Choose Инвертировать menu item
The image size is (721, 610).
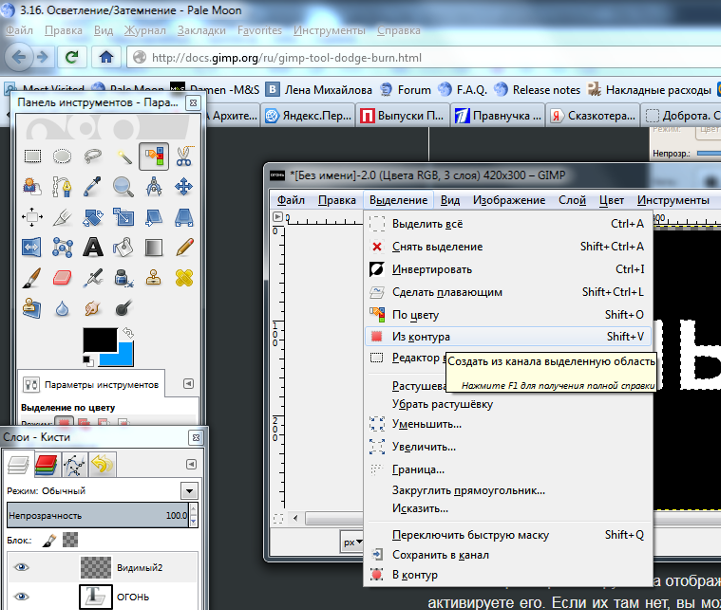pos(509,269)
